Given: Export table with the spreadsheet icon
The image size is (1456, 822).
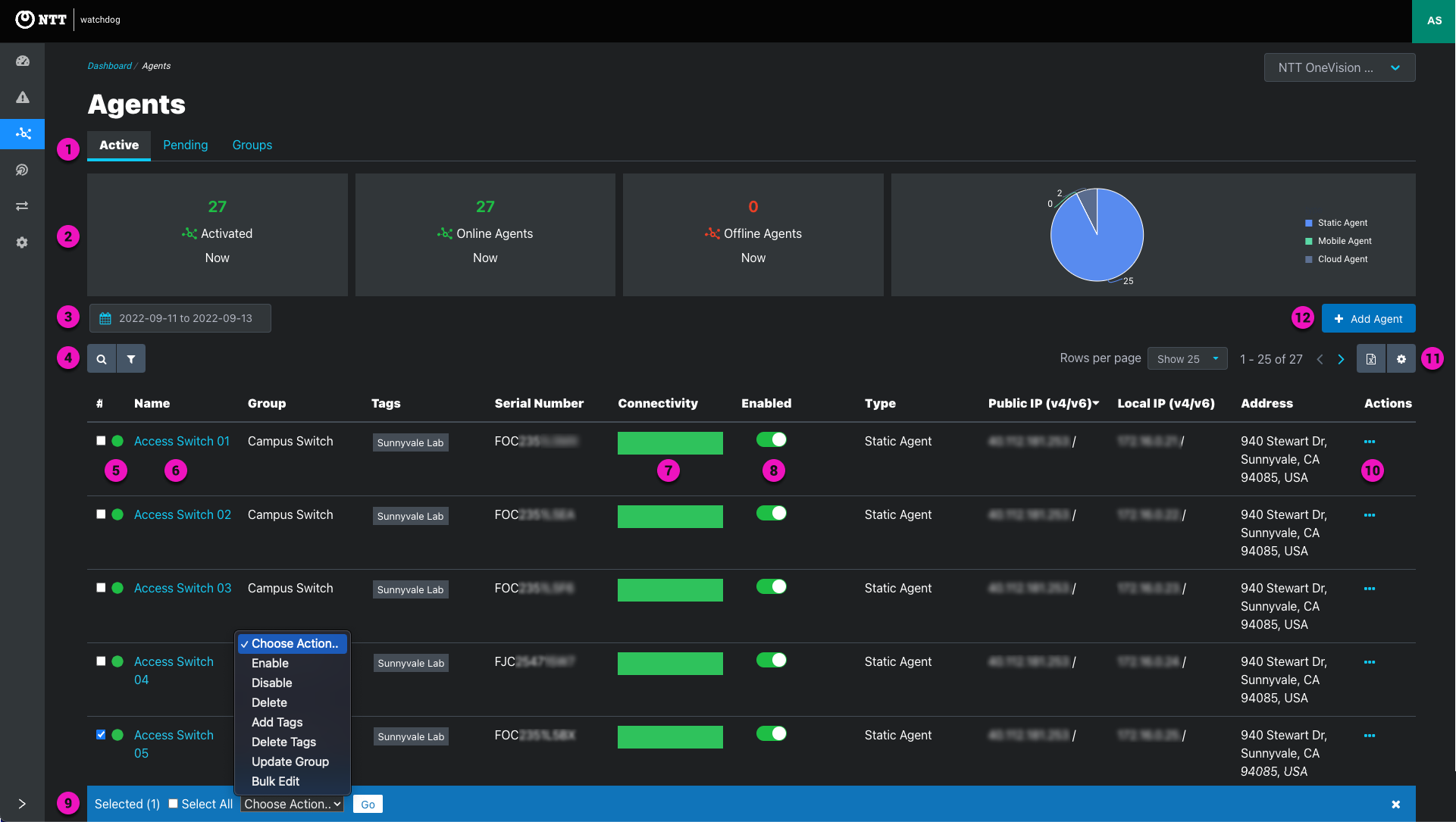Looking at the screenshot, I should pos(1371,359).
